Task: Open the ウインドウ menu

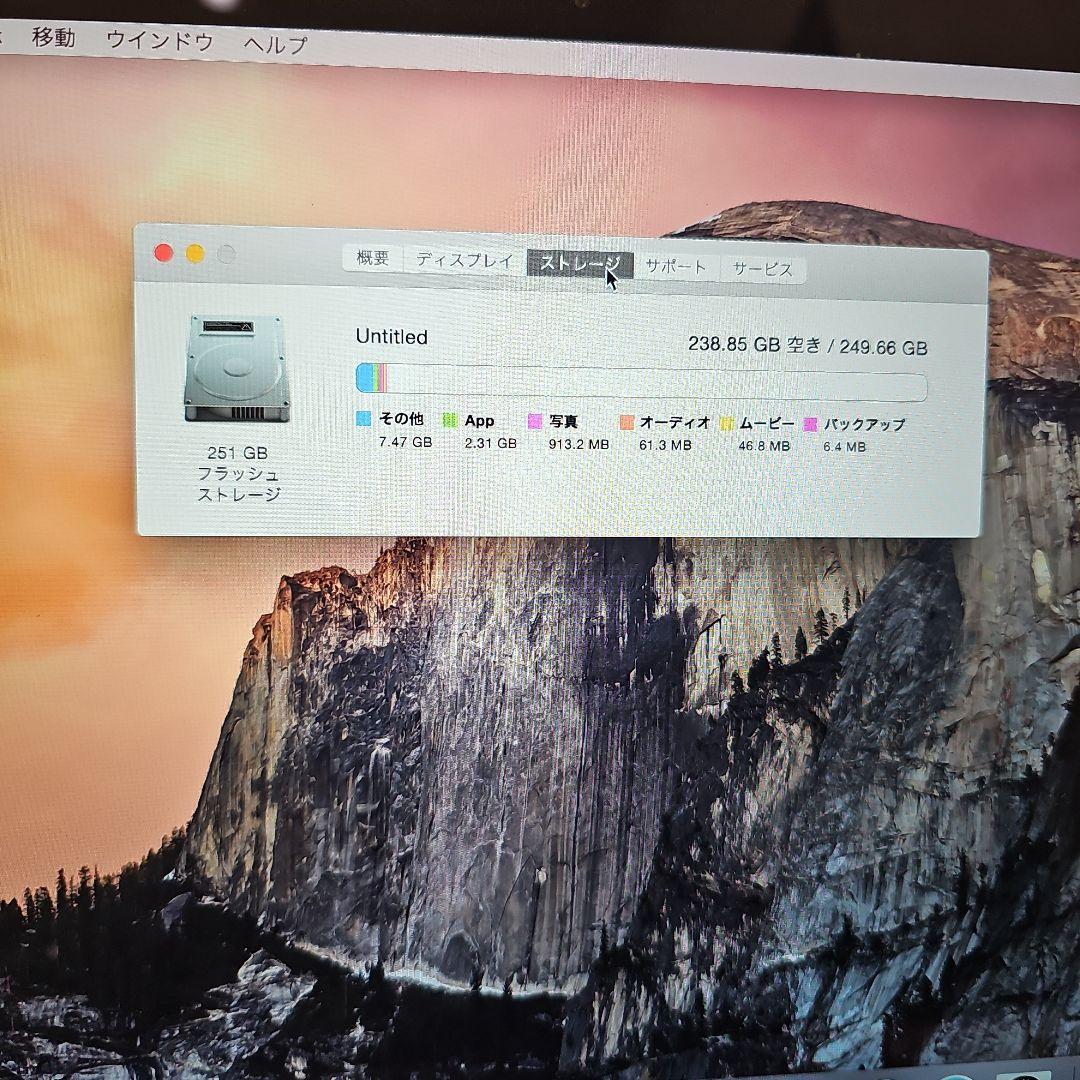Action: (160, 44)
